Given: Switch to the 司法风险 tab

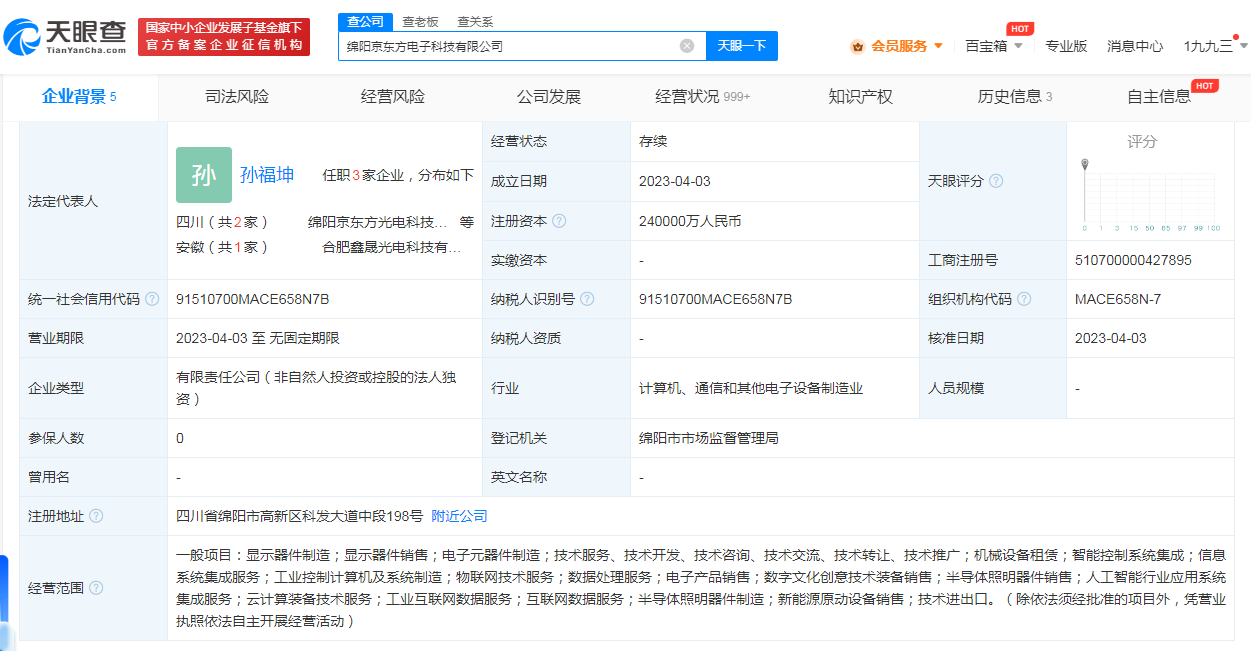Looking at the screenshot, I should (237, 97).
